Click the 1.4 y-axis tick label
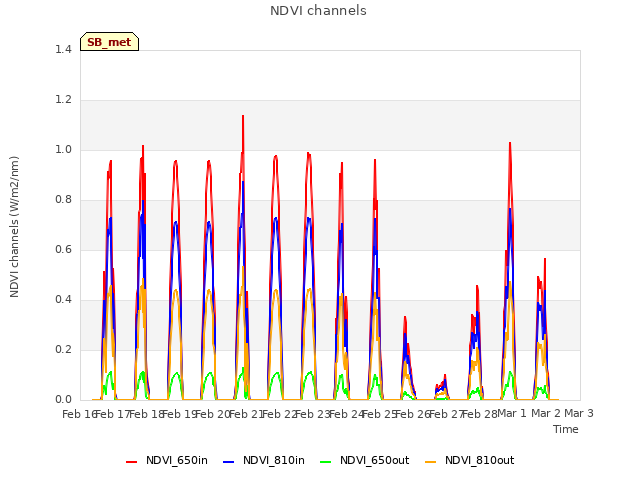This screenshot has width=640, height=480. coord(63,49)
